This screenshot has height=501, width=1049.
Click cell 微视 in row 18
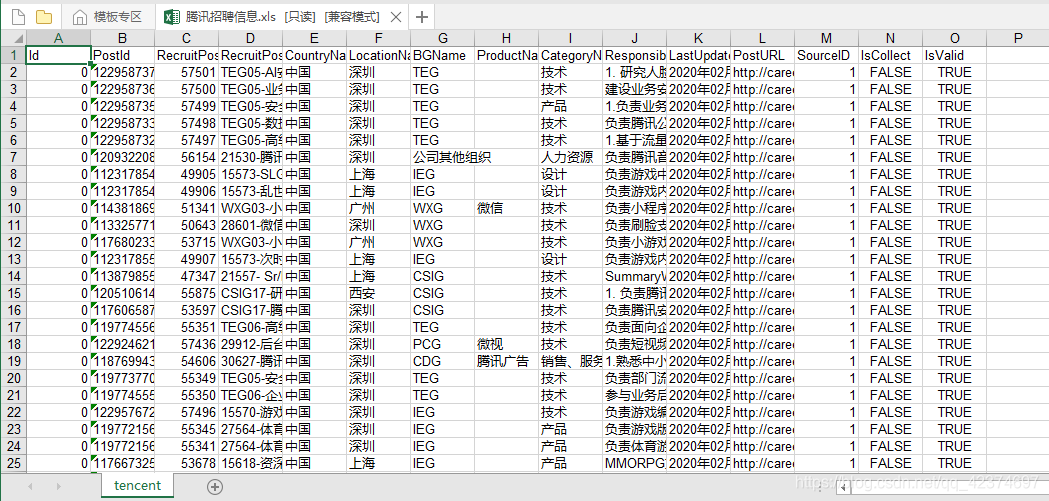(506, 344)
